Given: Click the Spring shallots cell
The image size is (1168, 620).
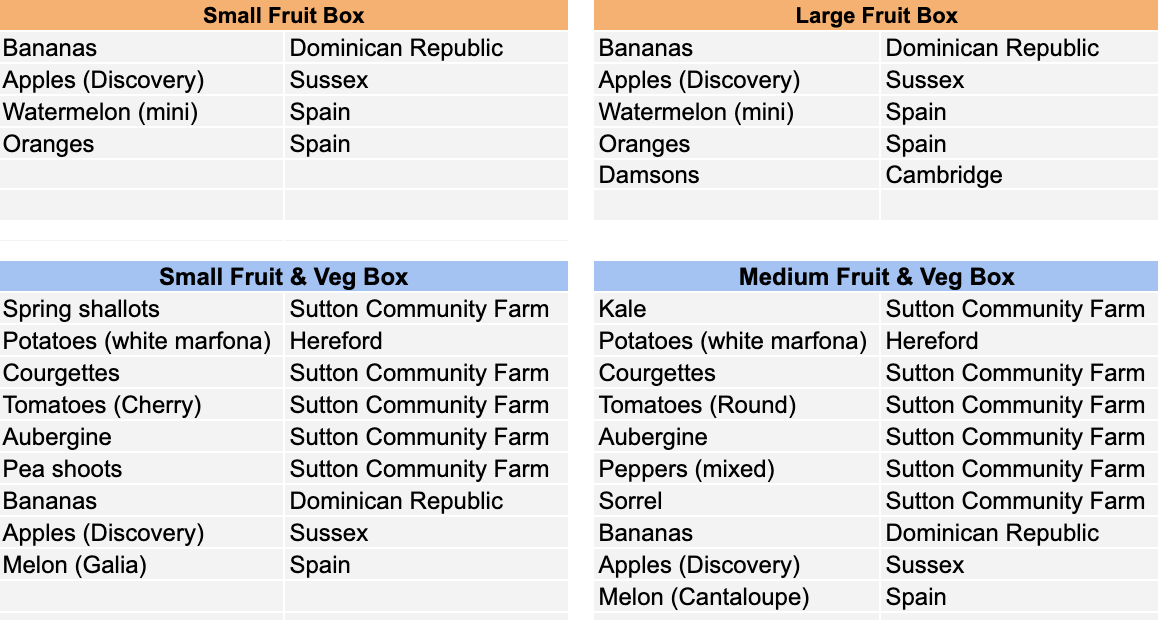Looking at the screenshot, I should pyautogui.click(x=142, y=309).
